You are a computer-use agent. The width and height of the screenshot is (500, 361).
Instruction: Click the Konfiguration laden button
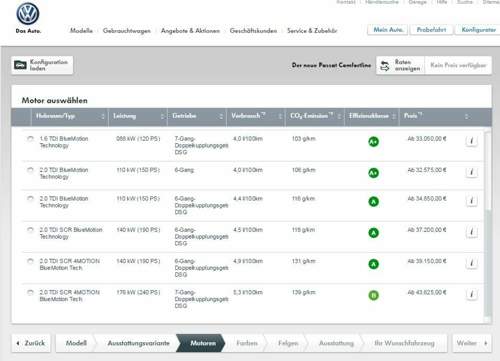[x=42, y=65]
